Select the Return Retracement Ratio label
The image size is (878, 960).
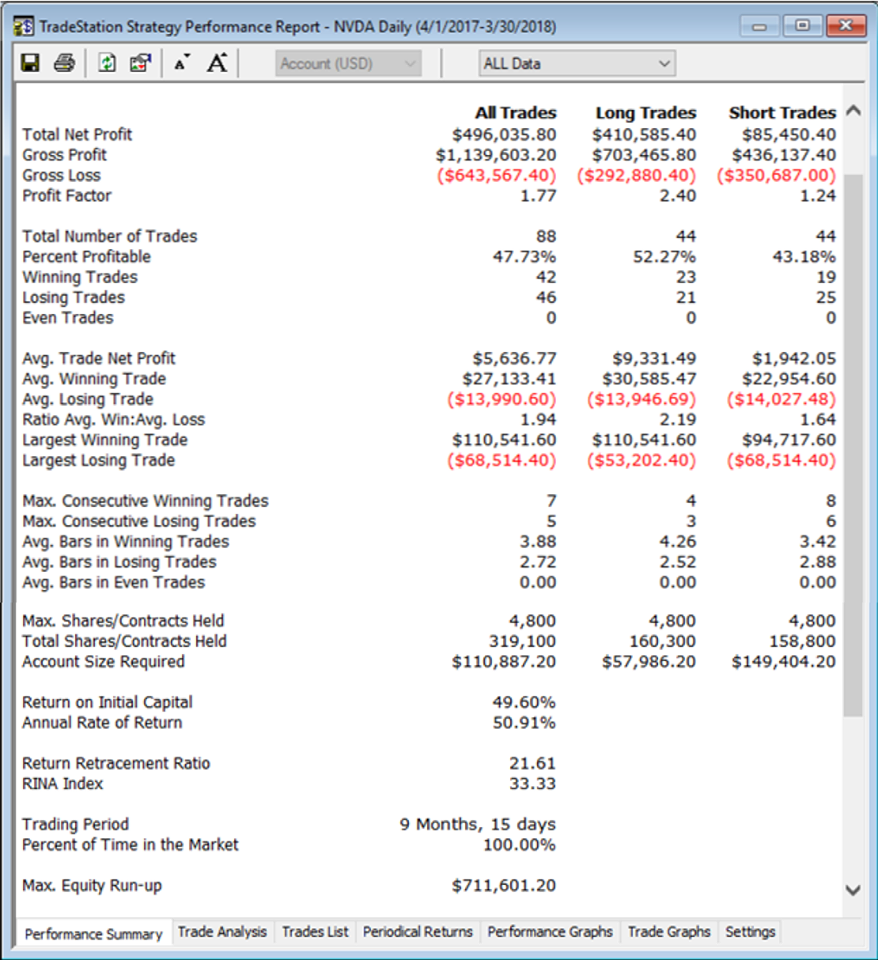point(116,763)
